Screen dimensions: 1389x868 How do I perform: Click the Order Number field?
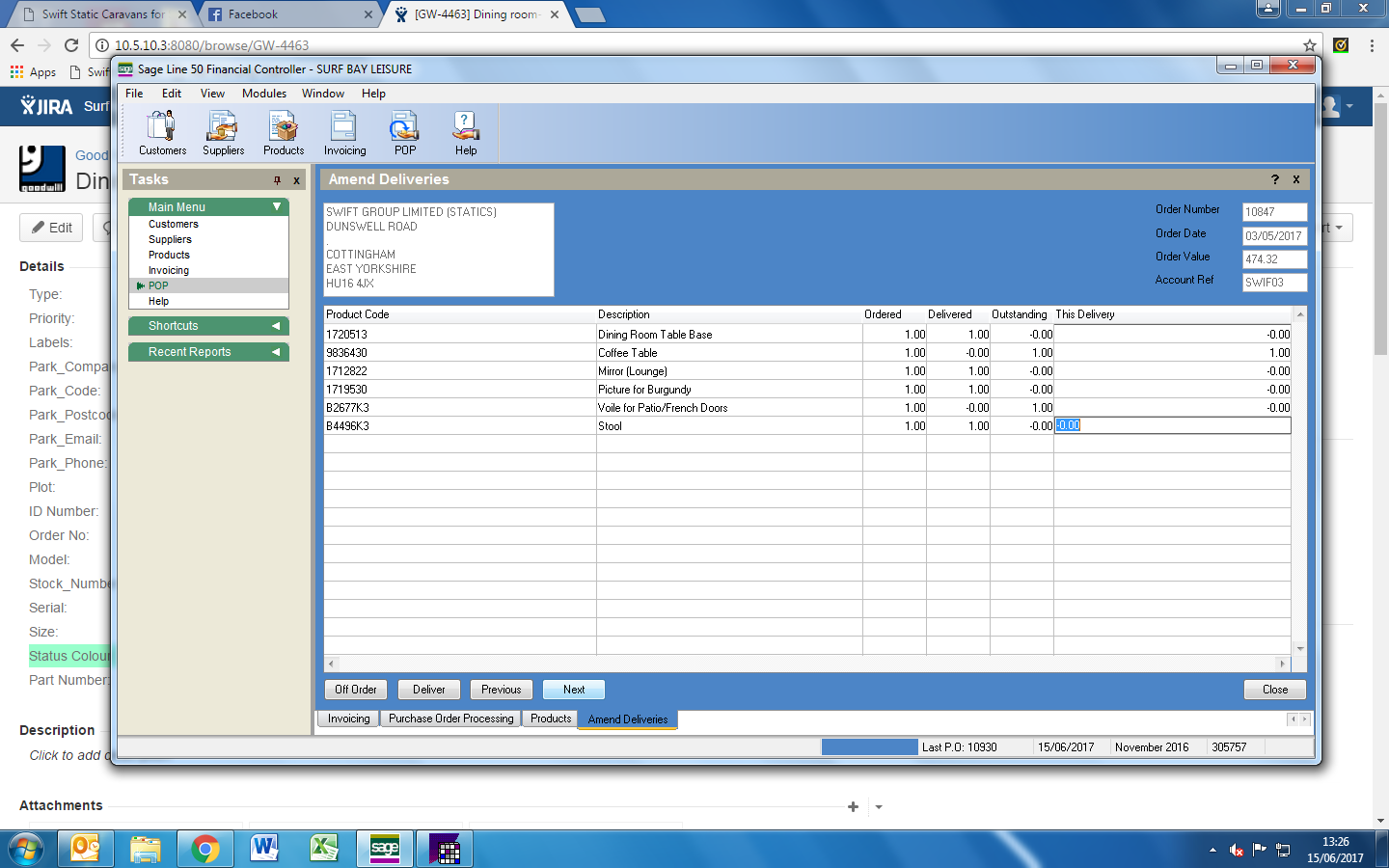click(1273, 212)
